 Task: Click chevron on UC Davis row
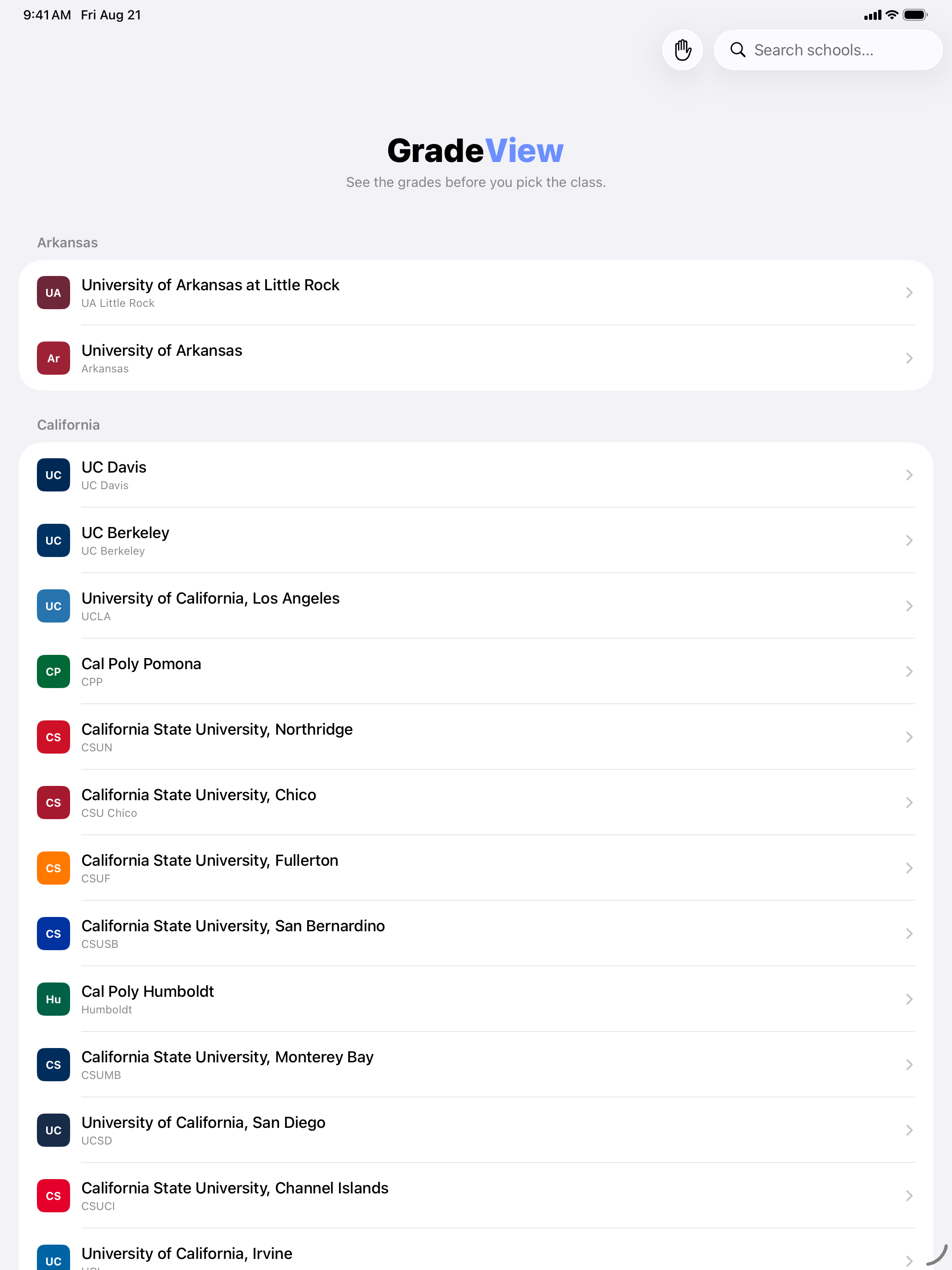pos(909,475)
